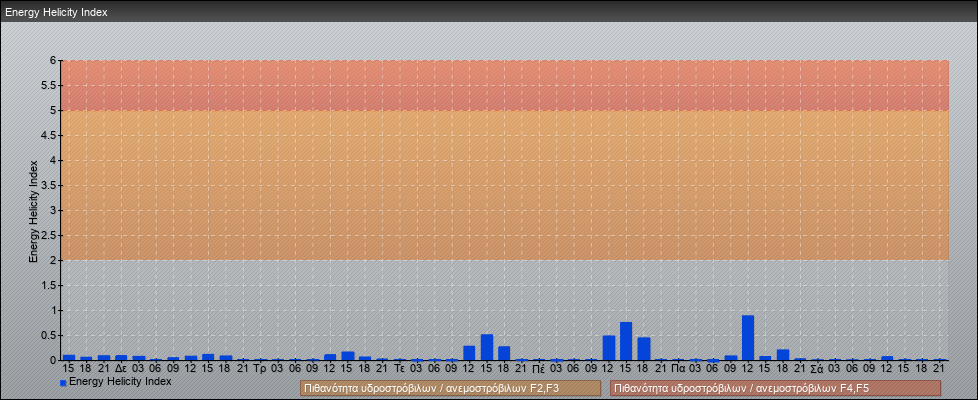Click the y-axis value 2.5
The height and width of the screenshot is (400, 978).
click(50, 235)
